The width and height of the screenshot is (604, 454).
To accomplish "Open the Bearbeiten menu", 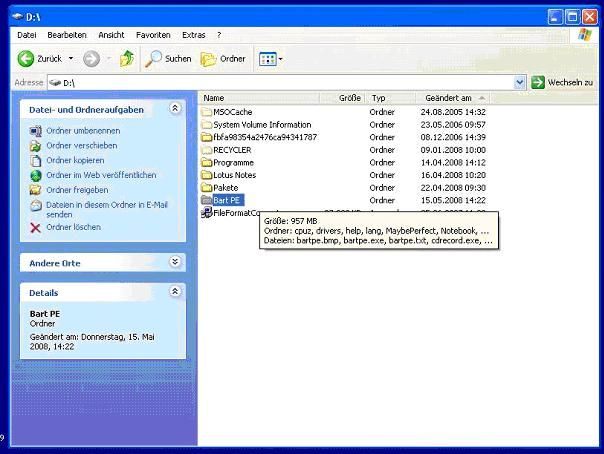I will pos(67,35).
